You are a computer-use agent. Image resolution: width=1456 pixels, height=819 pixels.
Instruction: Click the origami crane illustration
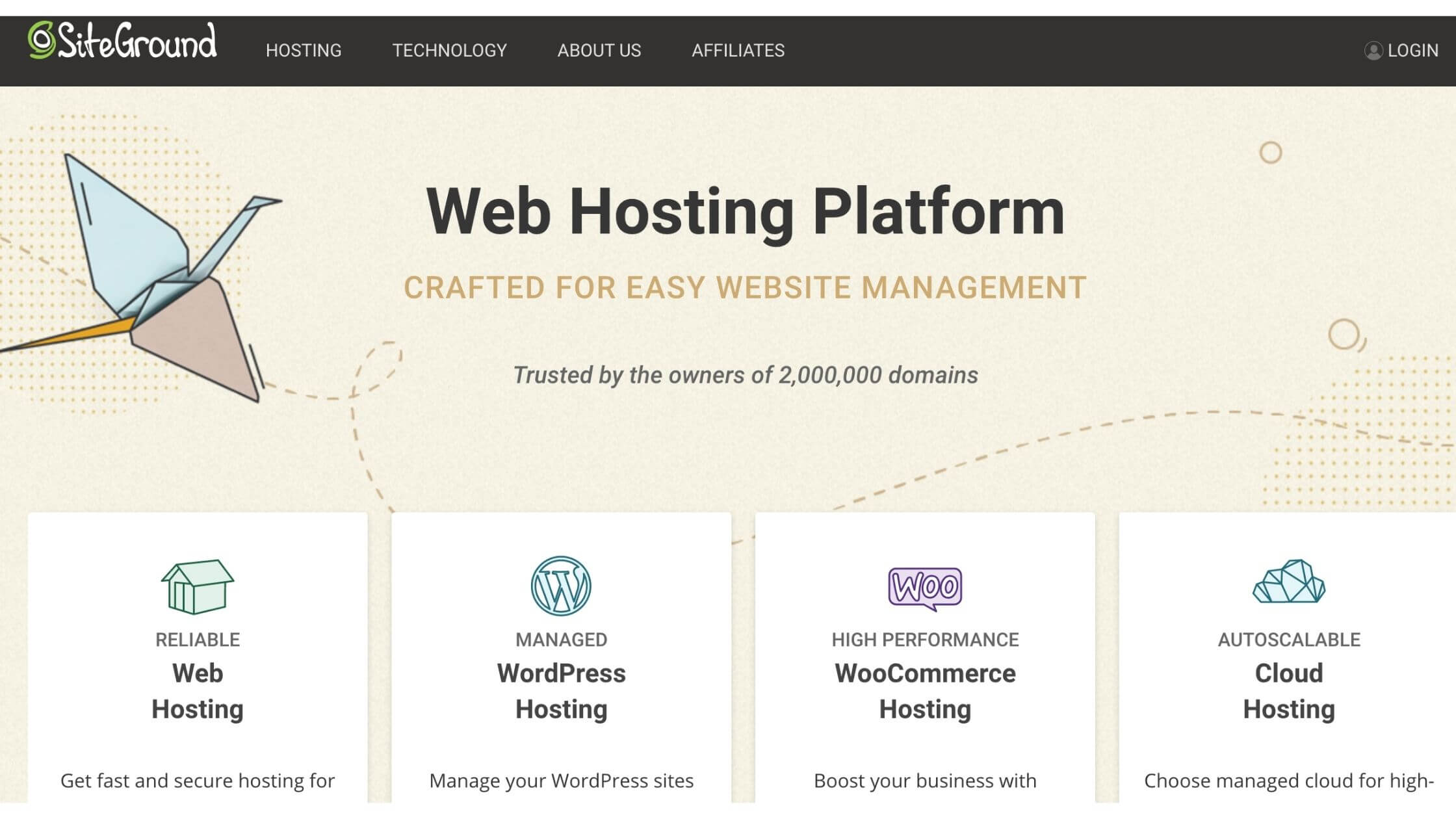click(x=142, y=278)
